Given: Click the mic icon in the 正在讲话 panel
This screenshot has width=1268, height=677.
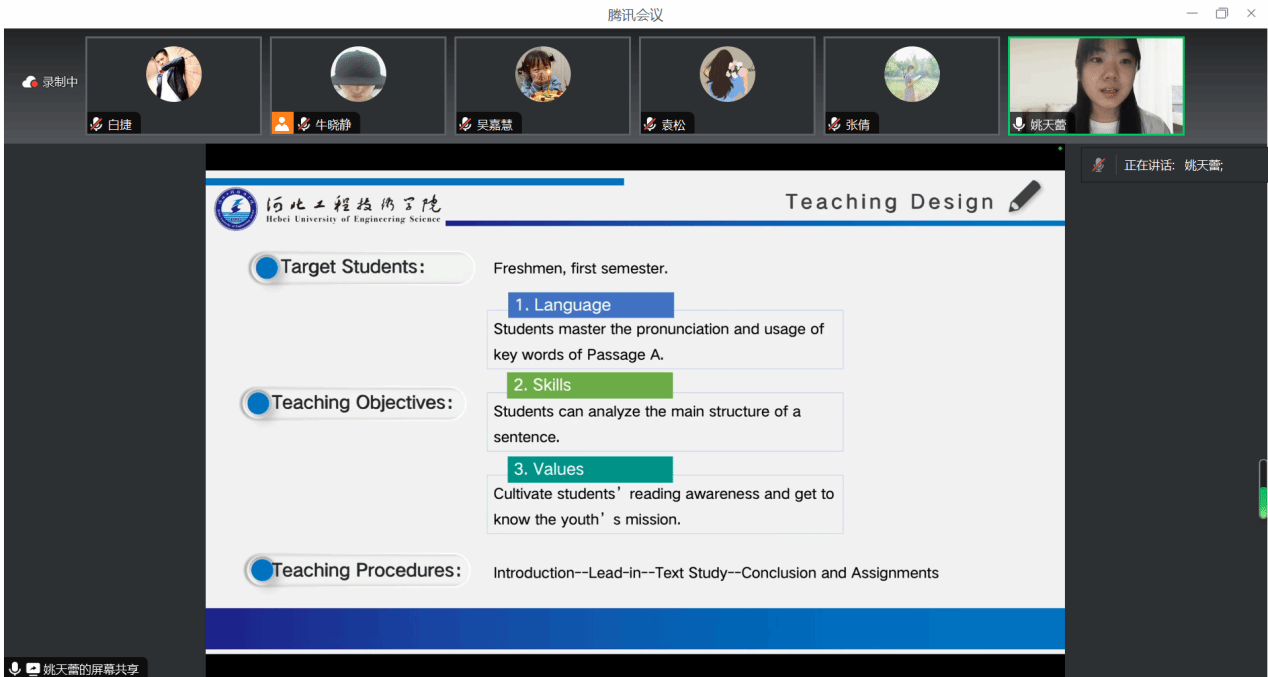Looking at the screenshot, I should point(1098,165).
